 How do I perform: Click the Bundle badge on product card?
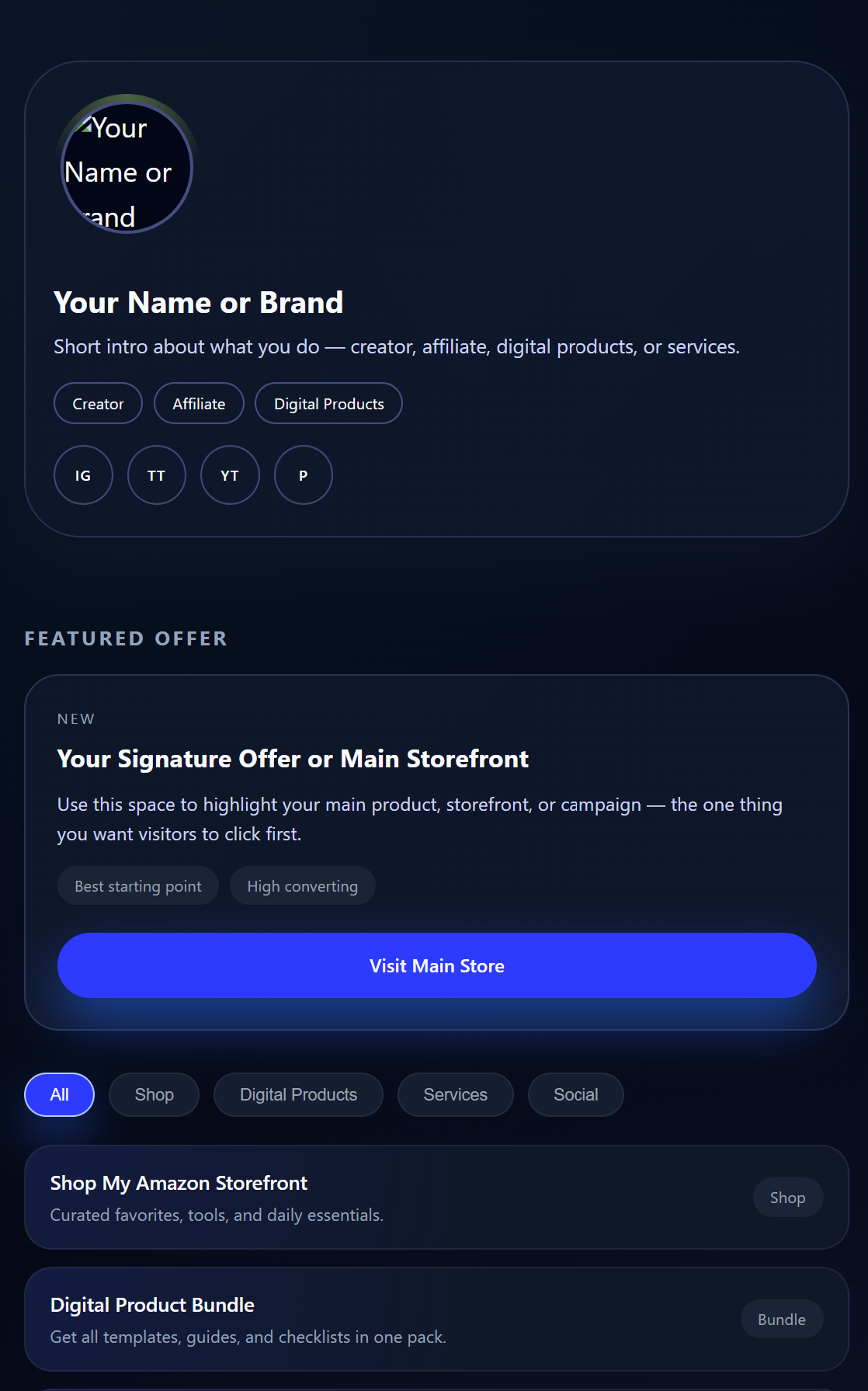pos(781,1320)
